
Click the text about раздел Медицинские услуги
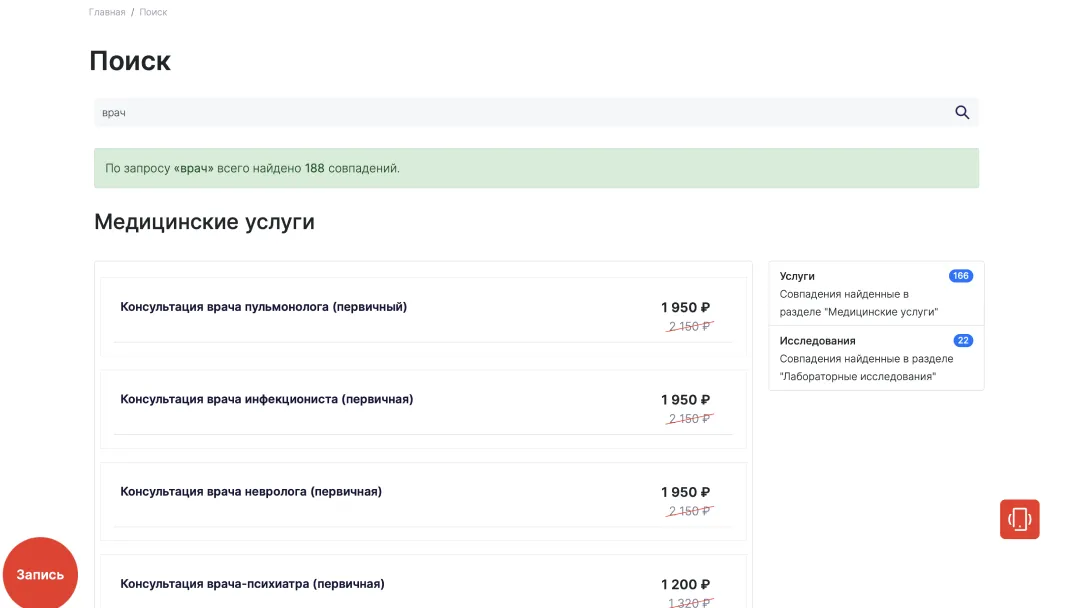pos(859,303)
